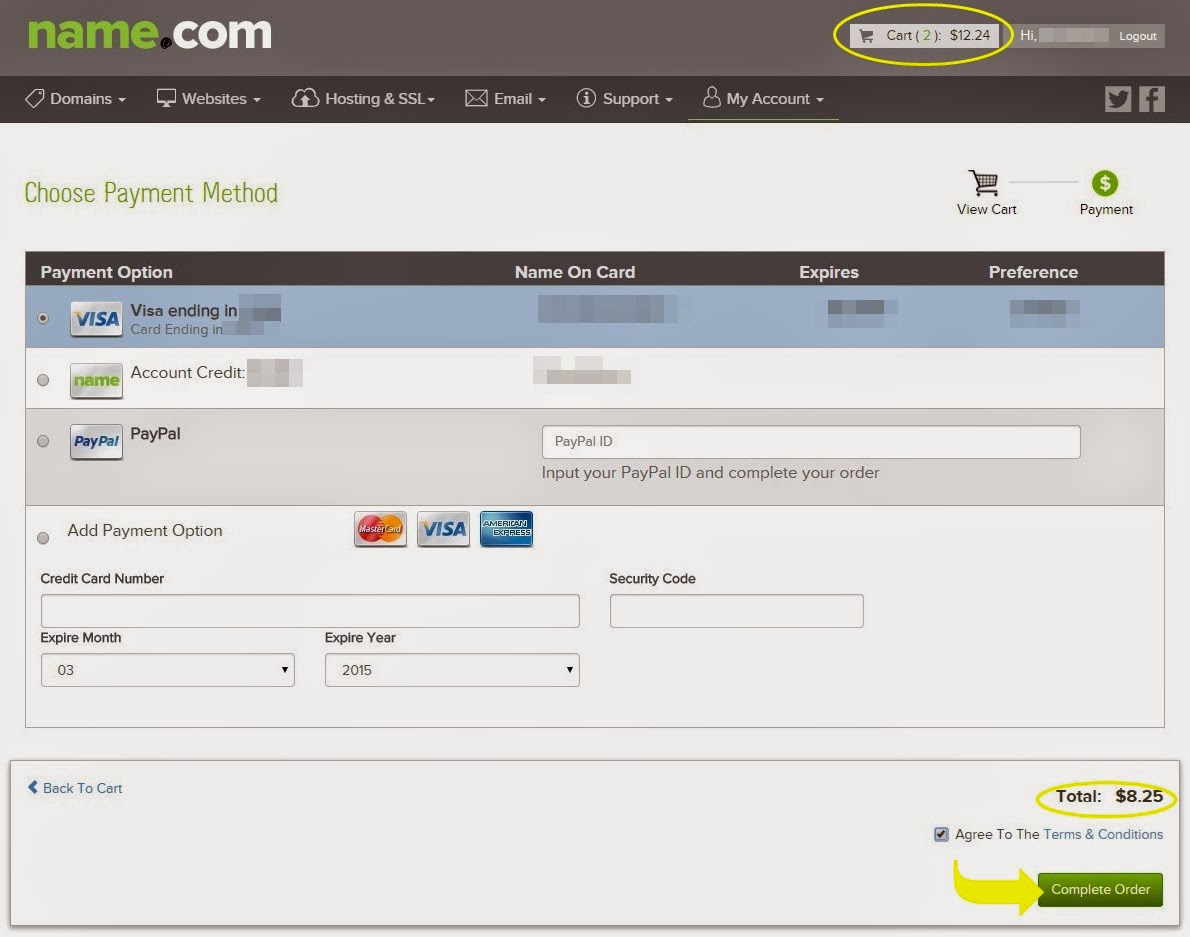Click the Domains tag icon
Screen dimensions: 1190x937
[x=35, y=98]
